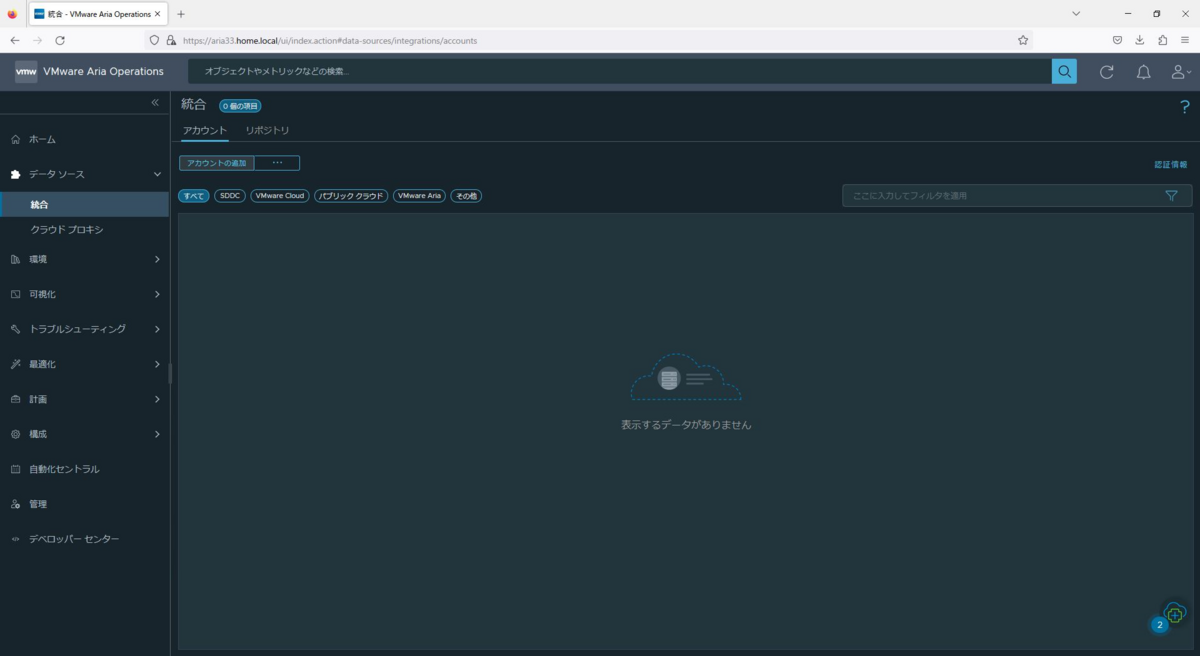The image size is (1200, 656).
Task: Open a new browser tab
Action: pos(181,14)
